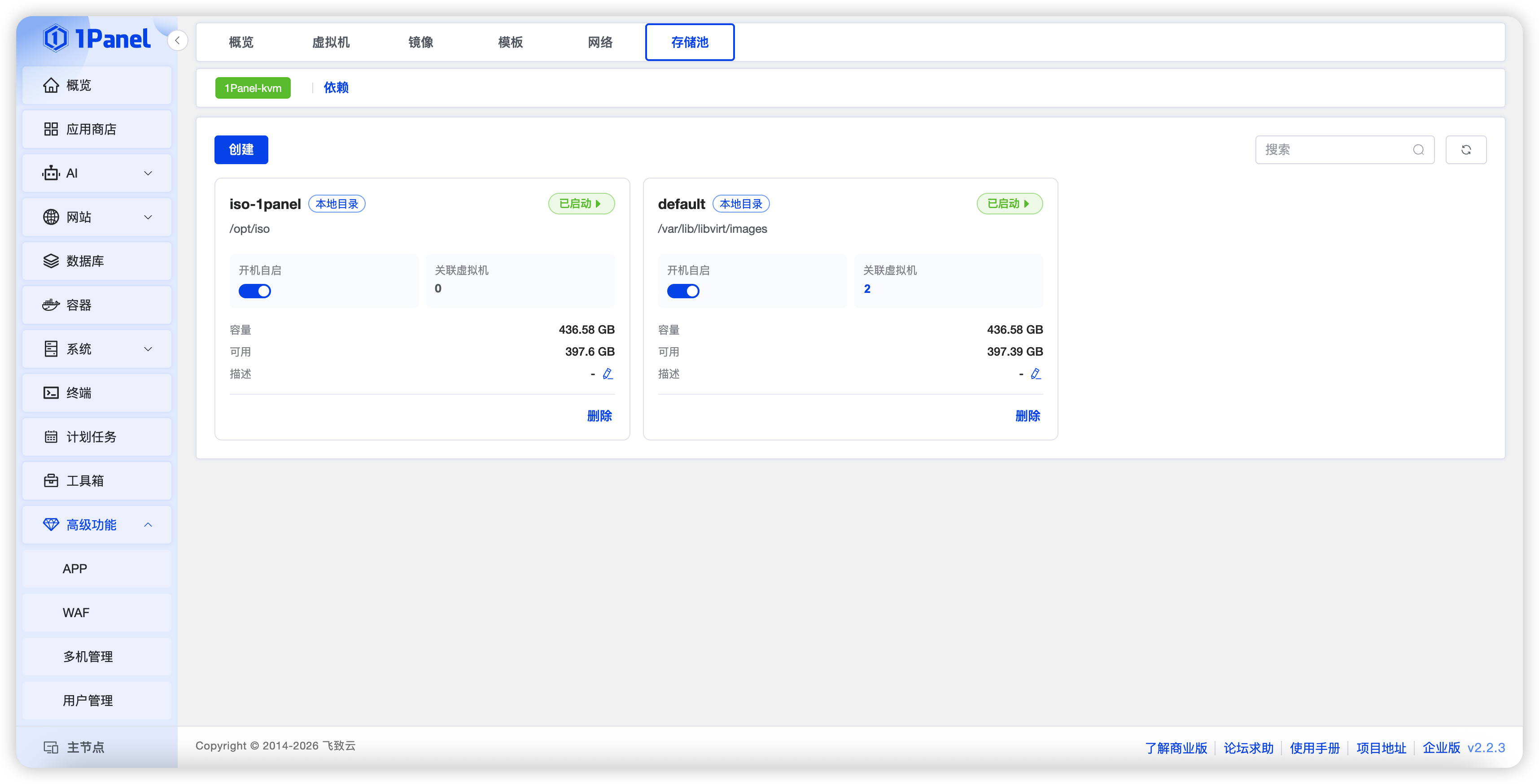Expand the AI sidebar menu
Screen dimensions: 1539x784
tap(97, 173)
